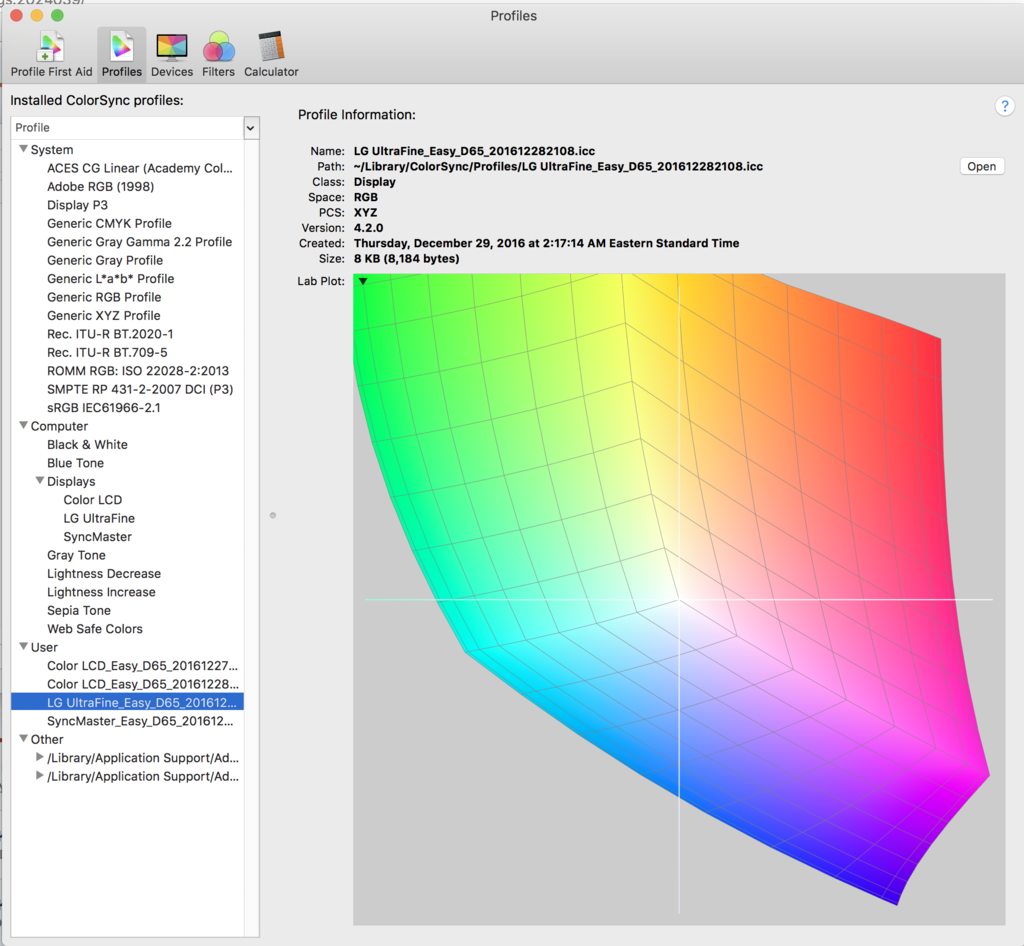Screen dimensions: 1024x946
Task: Collapse the Displays subgroup
Action: click(39, 481)
